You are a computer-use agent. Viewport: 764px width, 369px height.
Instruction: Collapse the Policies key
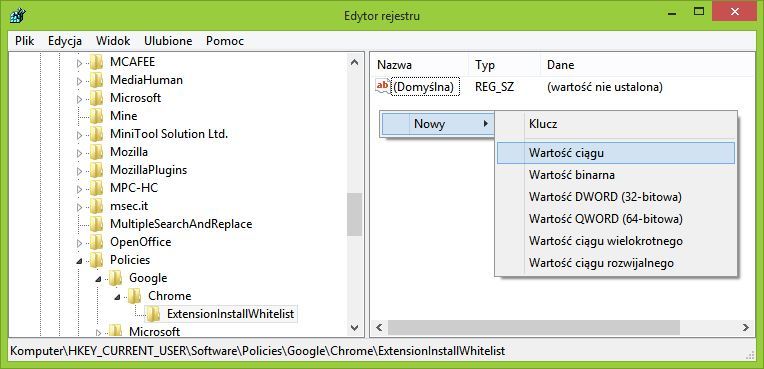[x=79, y=261]
